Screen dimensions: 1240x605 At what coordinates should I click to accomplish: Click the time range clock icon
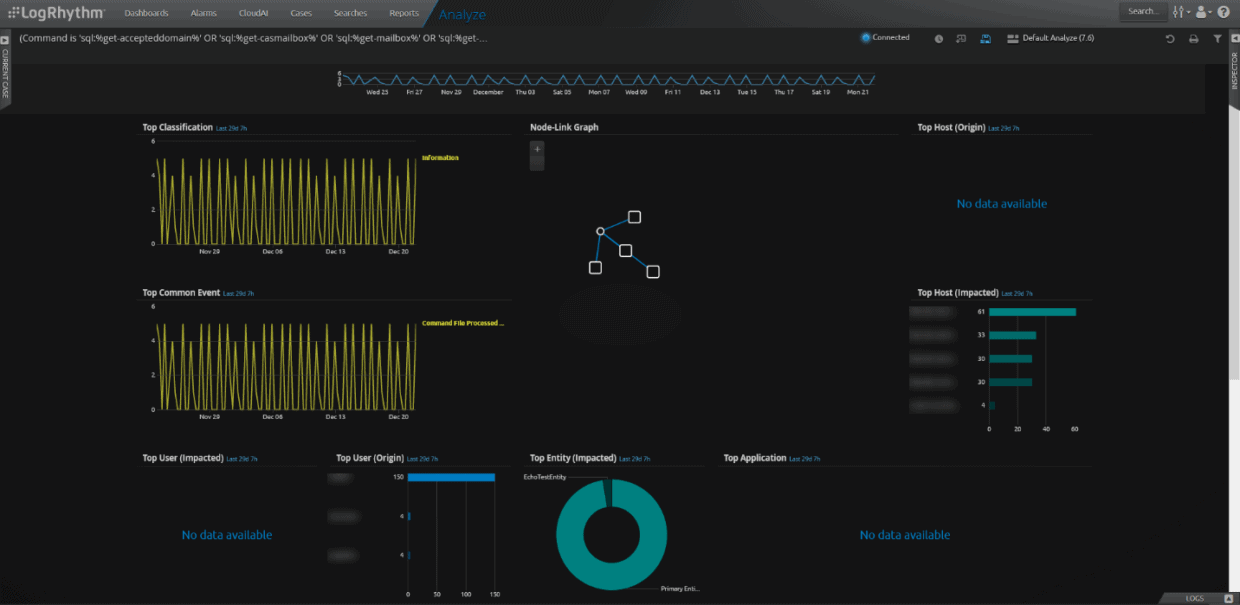[939, 37]
